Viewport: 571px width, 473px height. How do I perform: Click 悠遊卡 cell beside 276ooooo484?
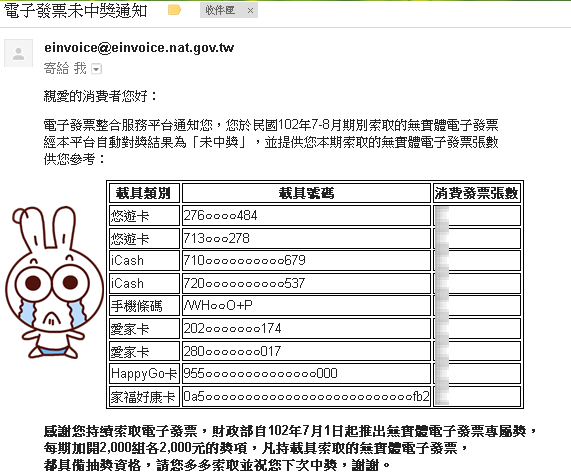pyautogui.click(x=144, y=216)
